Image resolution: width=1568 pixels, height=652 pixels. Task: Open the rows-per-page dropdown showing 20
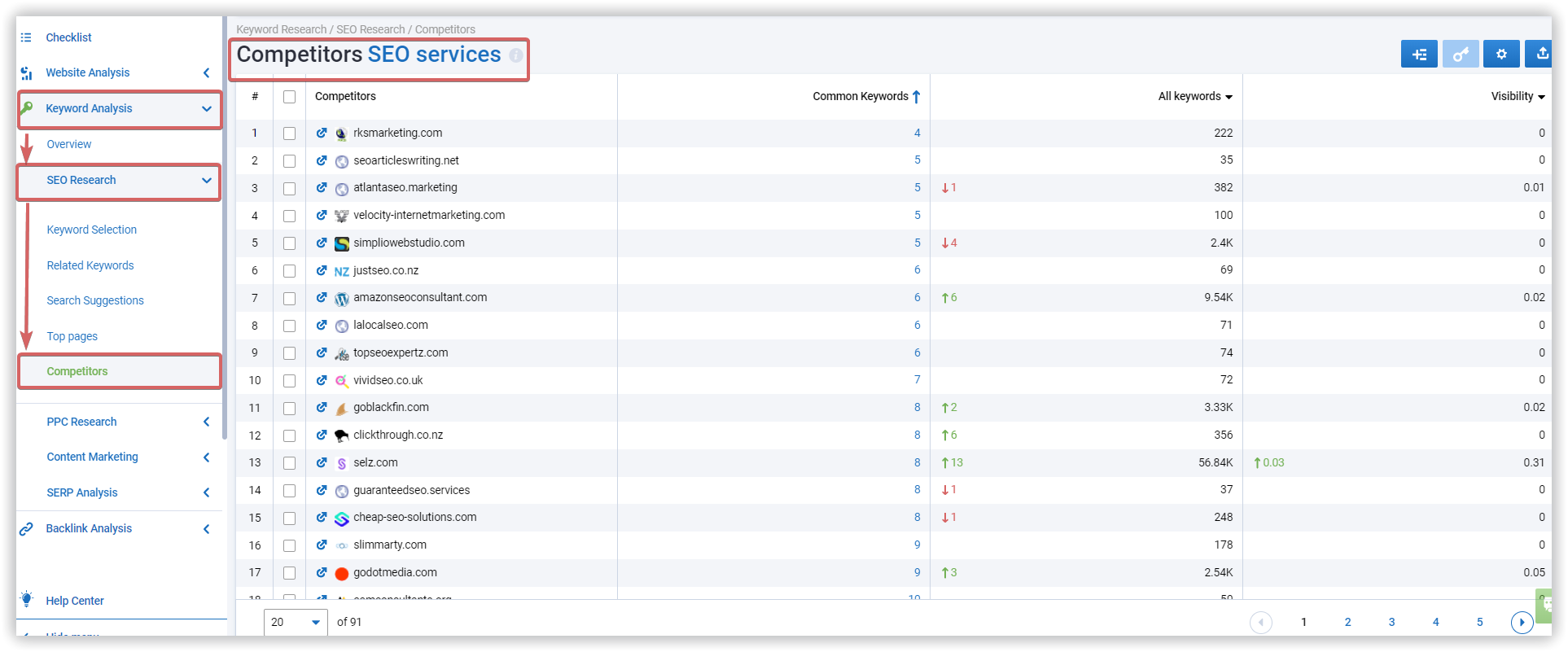(x=296, y=622)
